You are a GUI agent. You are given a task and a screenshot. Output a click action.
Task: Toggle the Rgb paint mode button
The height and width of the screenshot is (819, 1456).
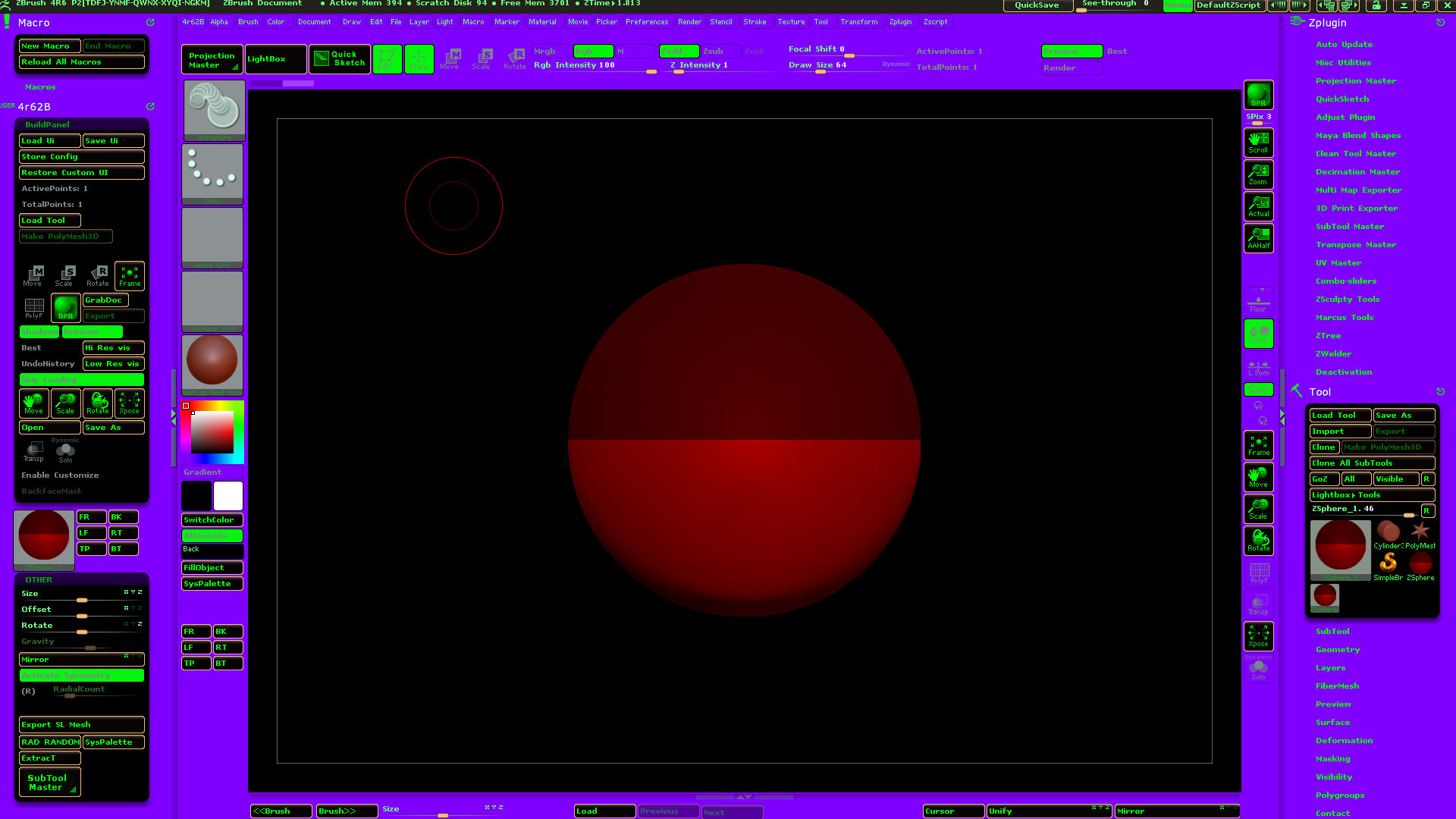click(x=593, y=51)
